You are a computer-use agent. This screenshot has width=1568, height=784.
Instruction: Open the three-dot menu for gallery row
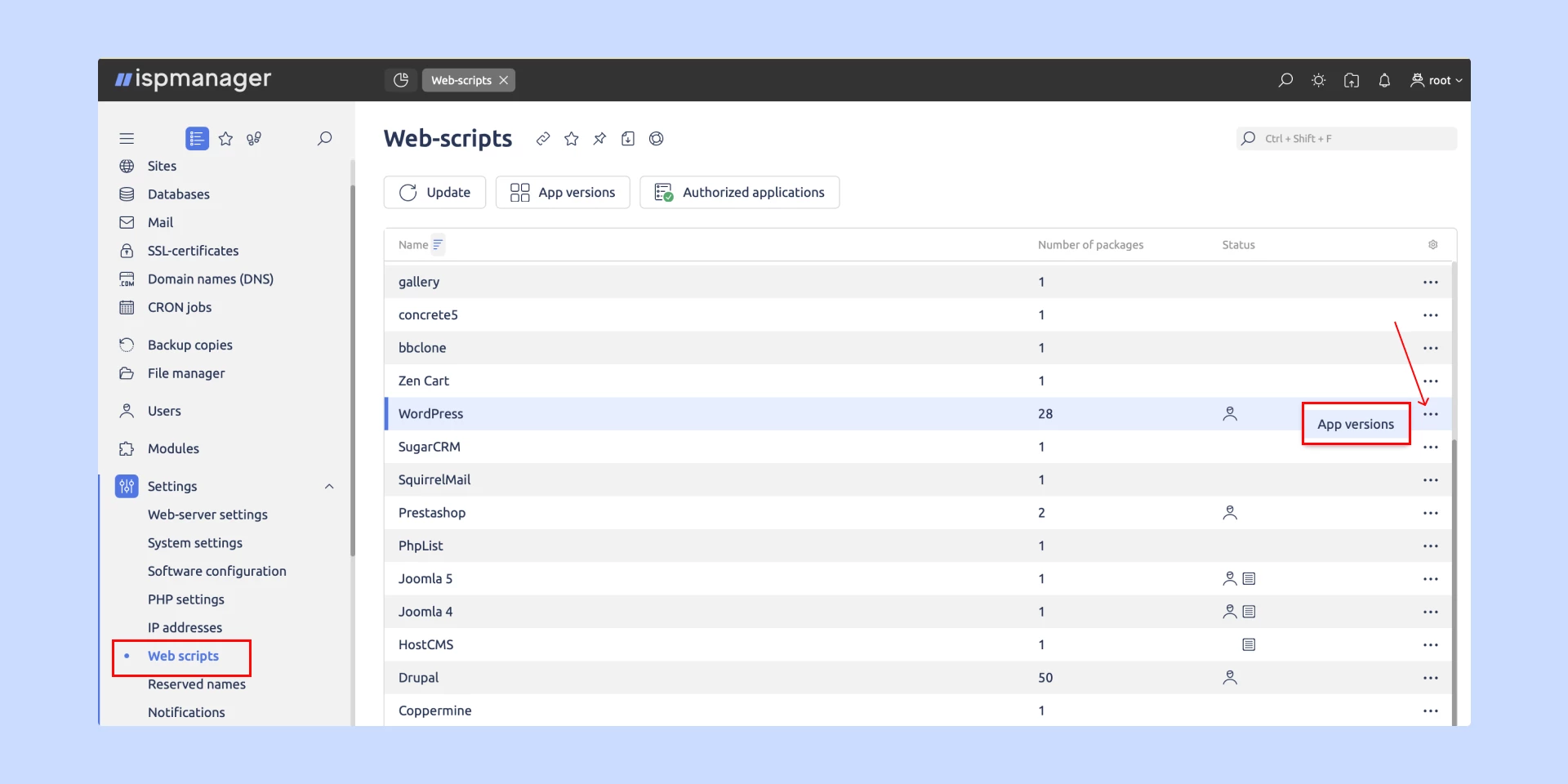[1430, 283]
